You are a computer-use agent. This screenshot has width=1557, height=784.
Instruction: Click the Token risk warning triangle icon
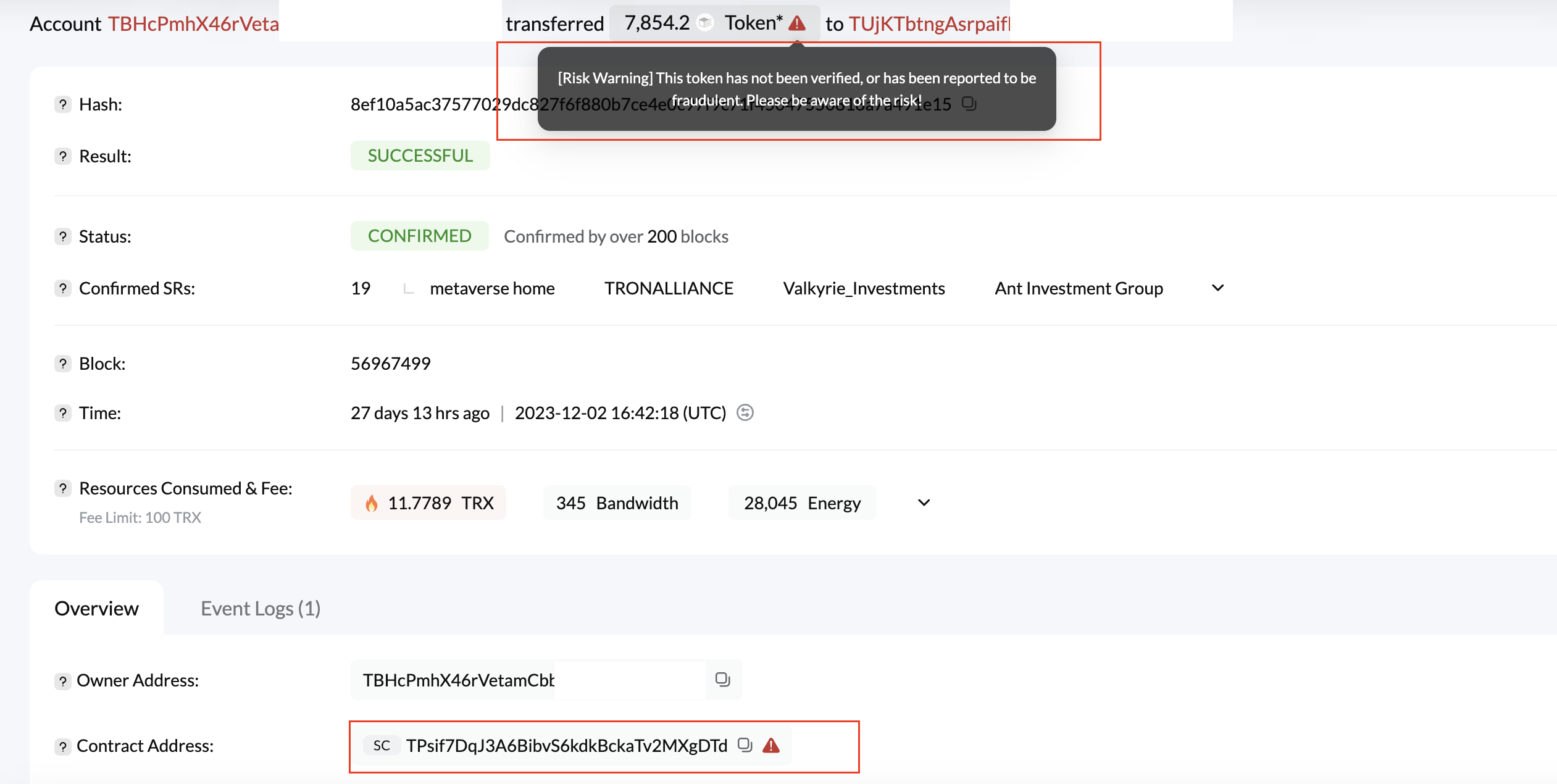pyautogui.click(x=797, y=23)
